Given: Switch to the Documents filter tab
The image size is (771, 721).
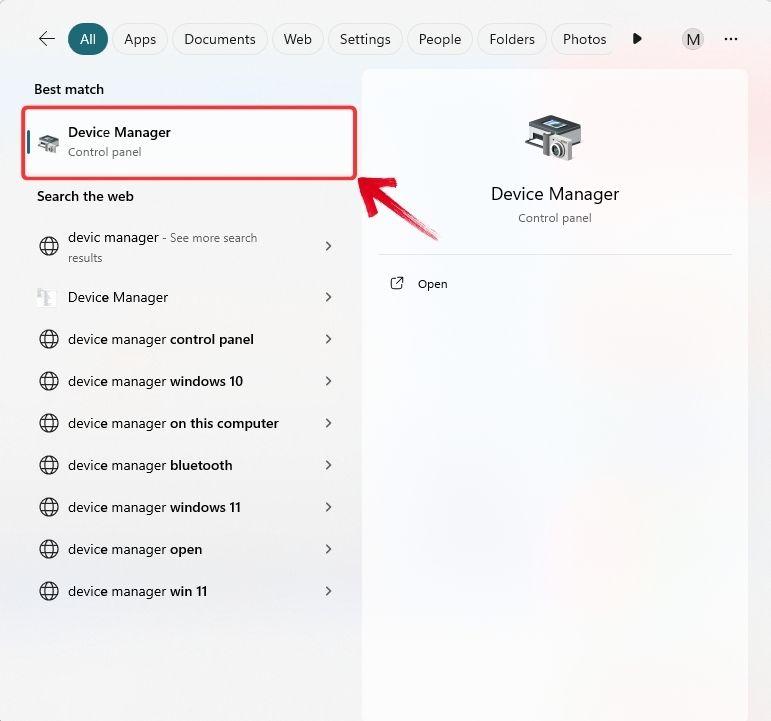Looking at the screenshot, I should [x=220, y=39].
